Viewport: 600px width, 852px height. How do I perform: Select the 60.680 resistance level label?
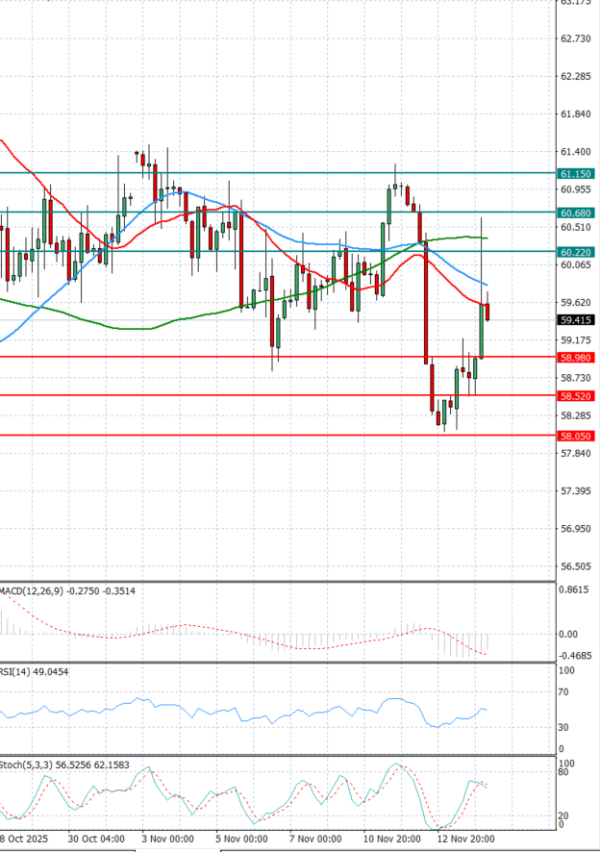click(x=574, y=213)
